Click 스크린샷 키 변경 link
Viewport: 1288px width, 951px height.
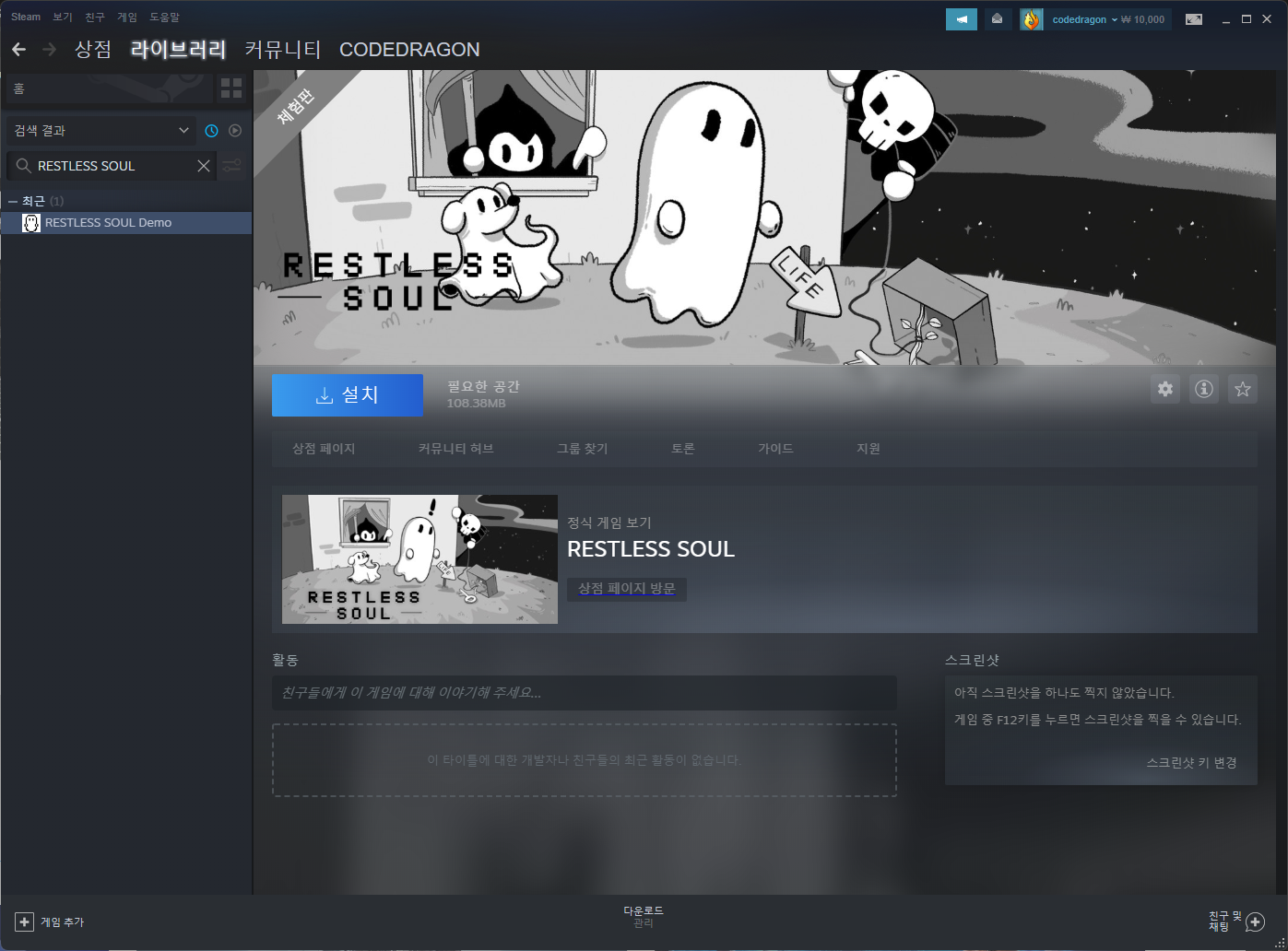click(1191, 763)
